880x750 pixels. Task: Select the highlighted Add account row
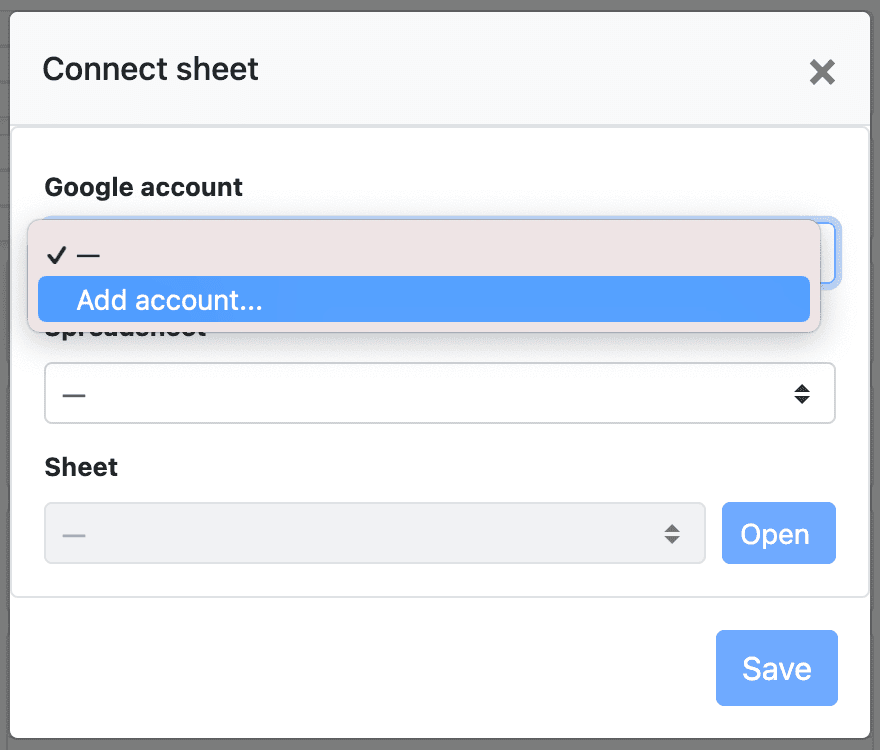click(x=423, y=299)
